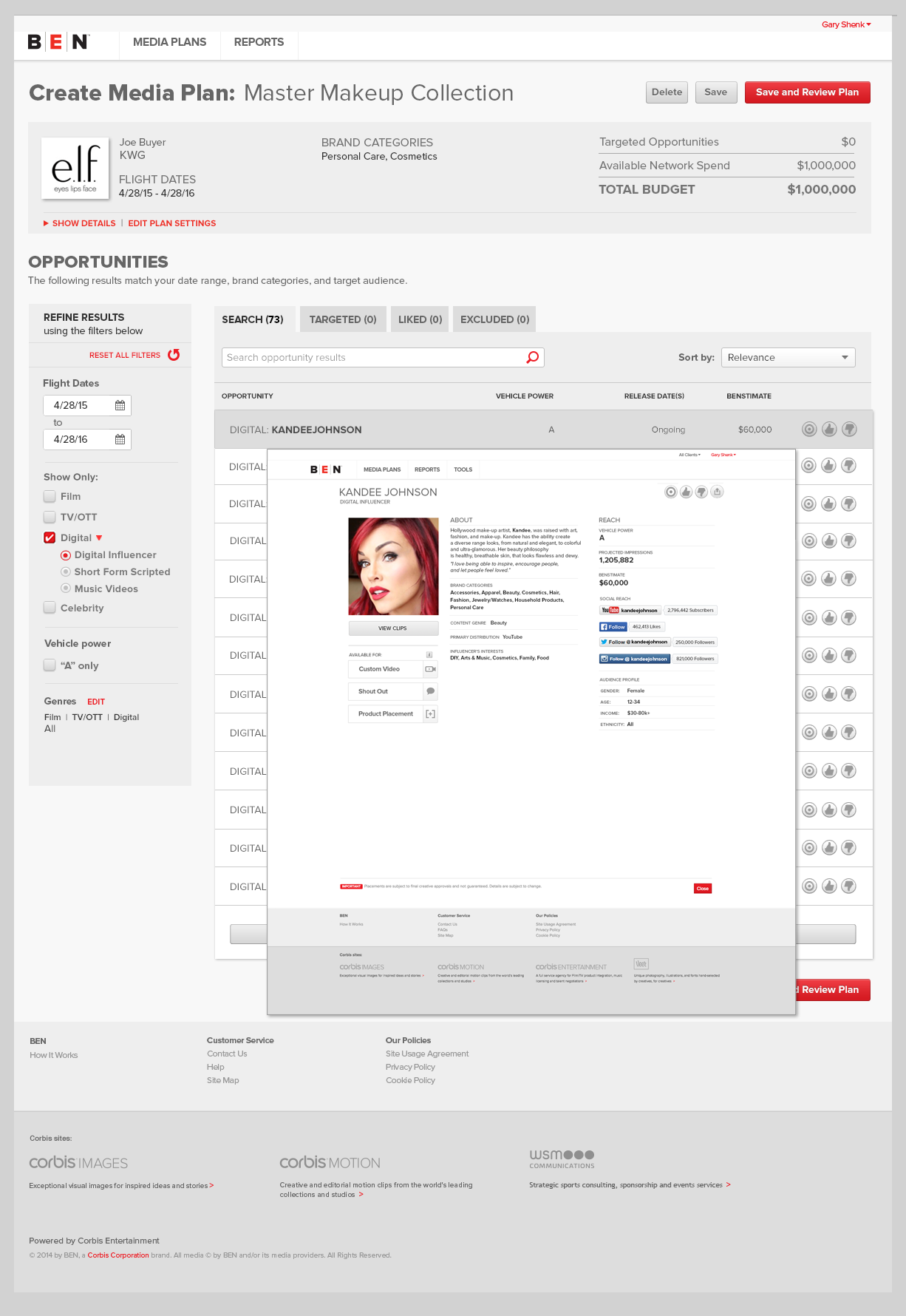Click thumbs-down exclude icon on the KANDEEJOHNSON row
The width and height of the screenshot is (906, 1316).
(850, 430)
